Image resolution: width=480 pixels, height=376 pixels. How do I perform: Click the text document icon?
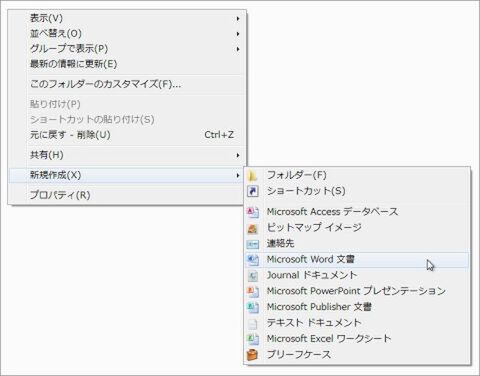click(x=253, y=323)
